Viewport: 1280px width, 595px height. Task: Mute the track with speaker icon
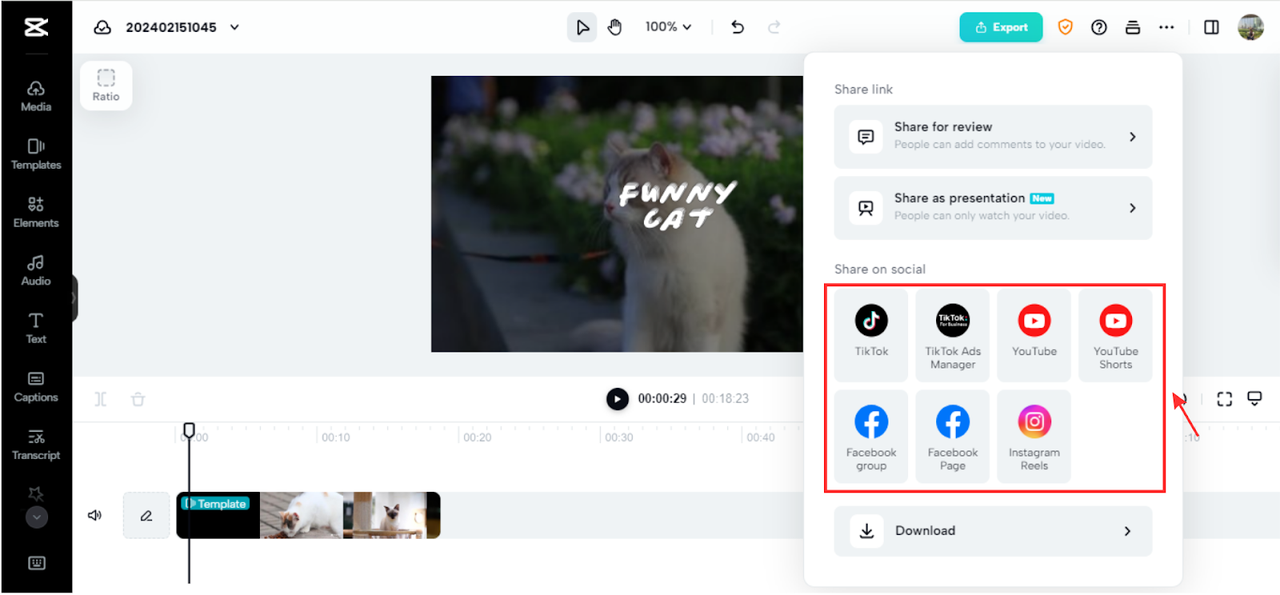(x=95, y=516)
